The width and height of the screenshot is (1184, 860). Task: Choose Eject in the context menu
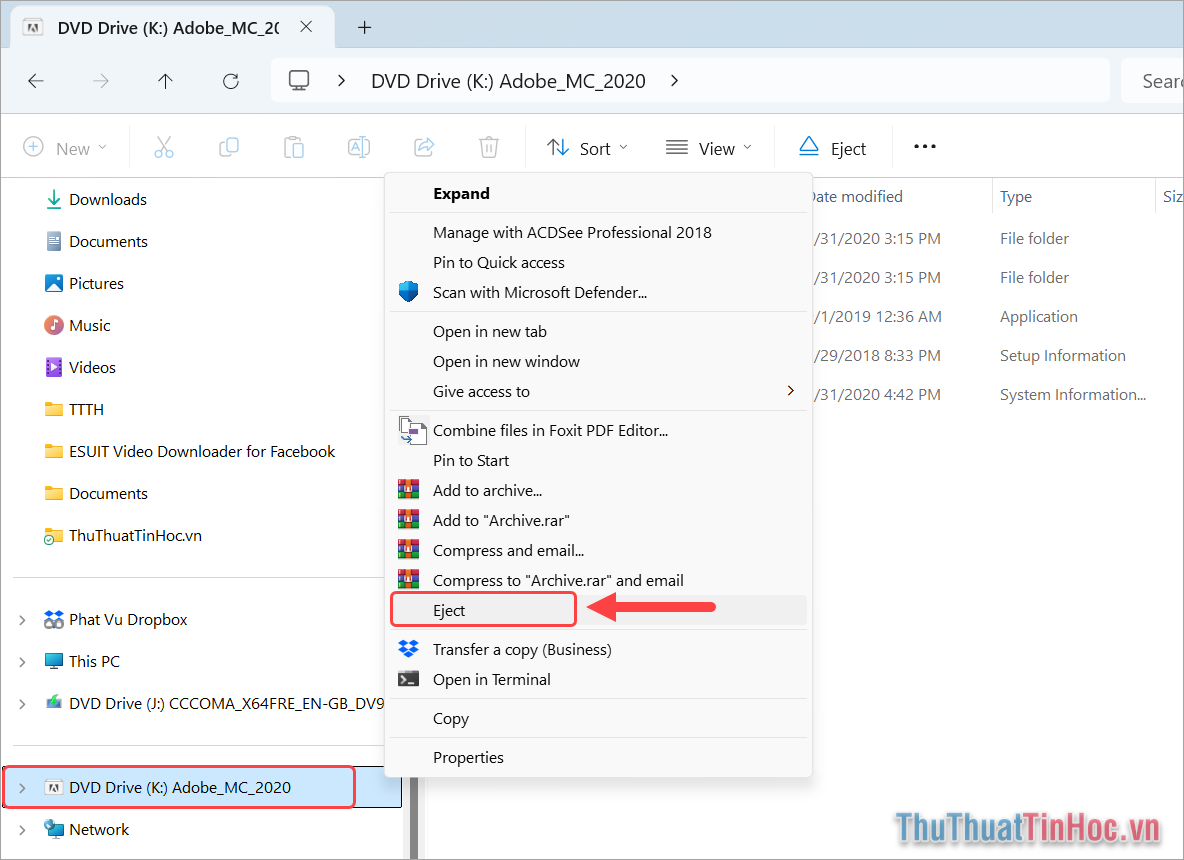click(598, 610)
